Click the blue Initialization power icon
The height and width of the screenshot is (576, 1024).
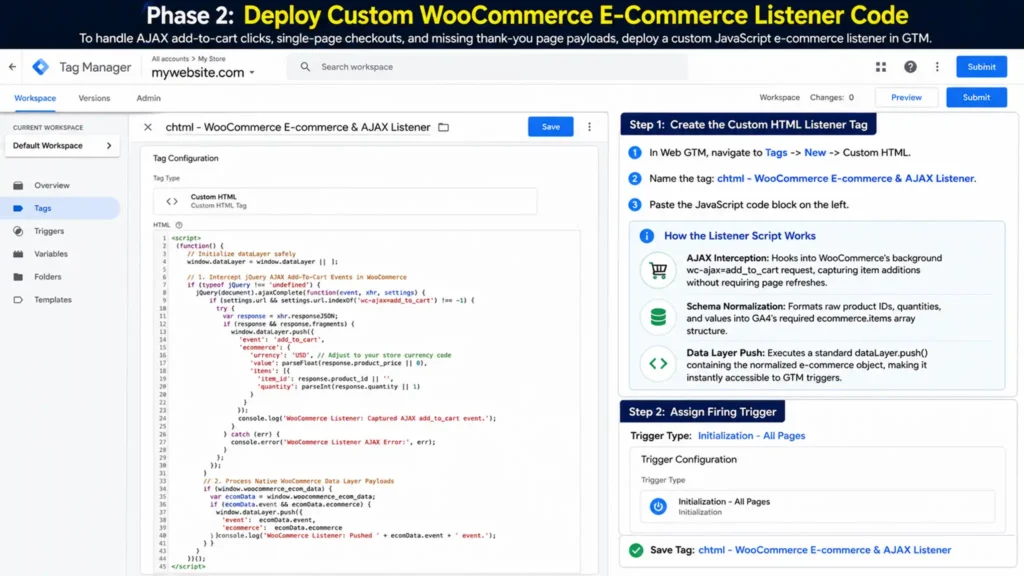(x=658, y=506)
